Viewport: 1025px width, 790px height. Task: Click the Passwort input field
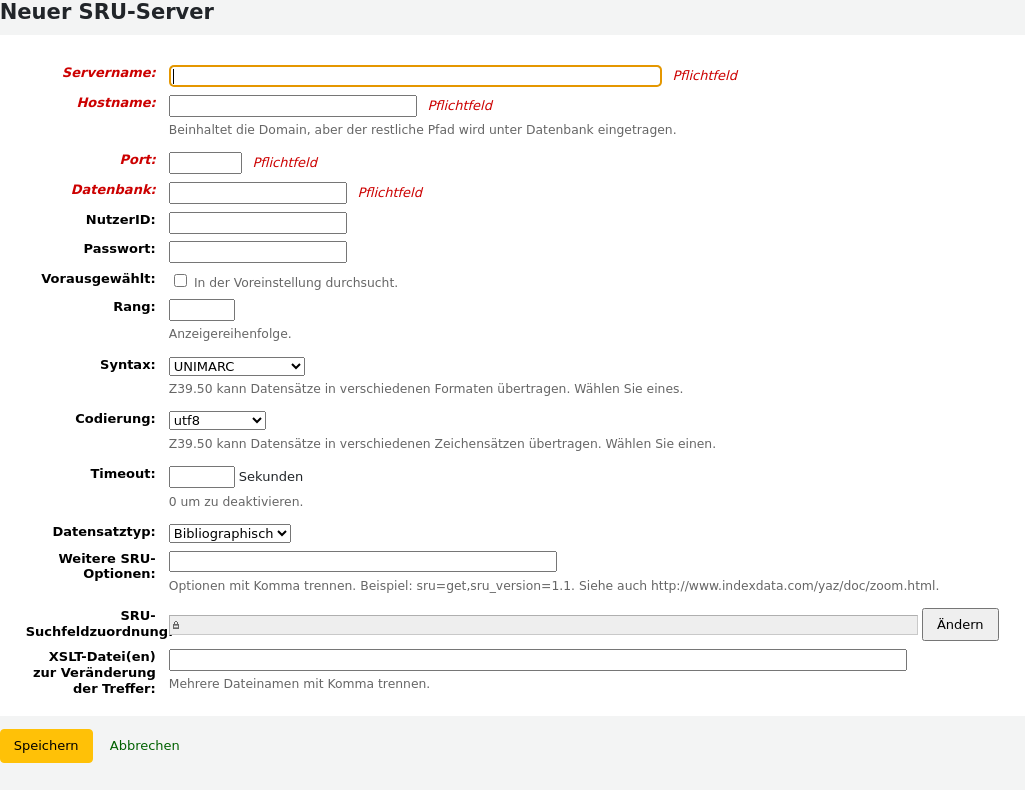click(257, 251)
